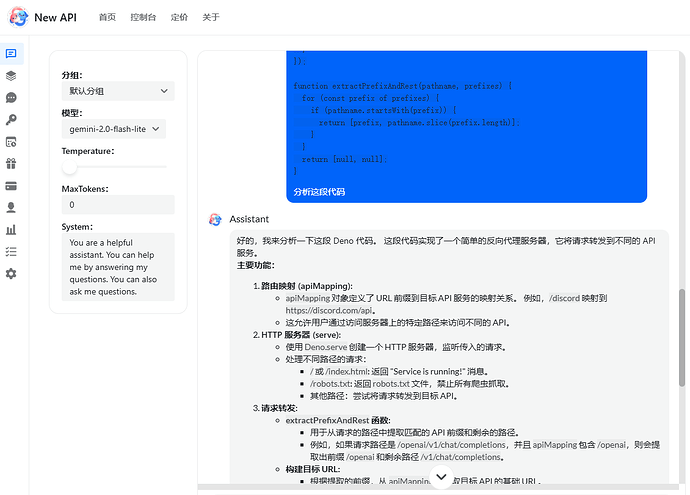Click the Assistant avatar icon
690x495 pixels.
click(215, 219)
